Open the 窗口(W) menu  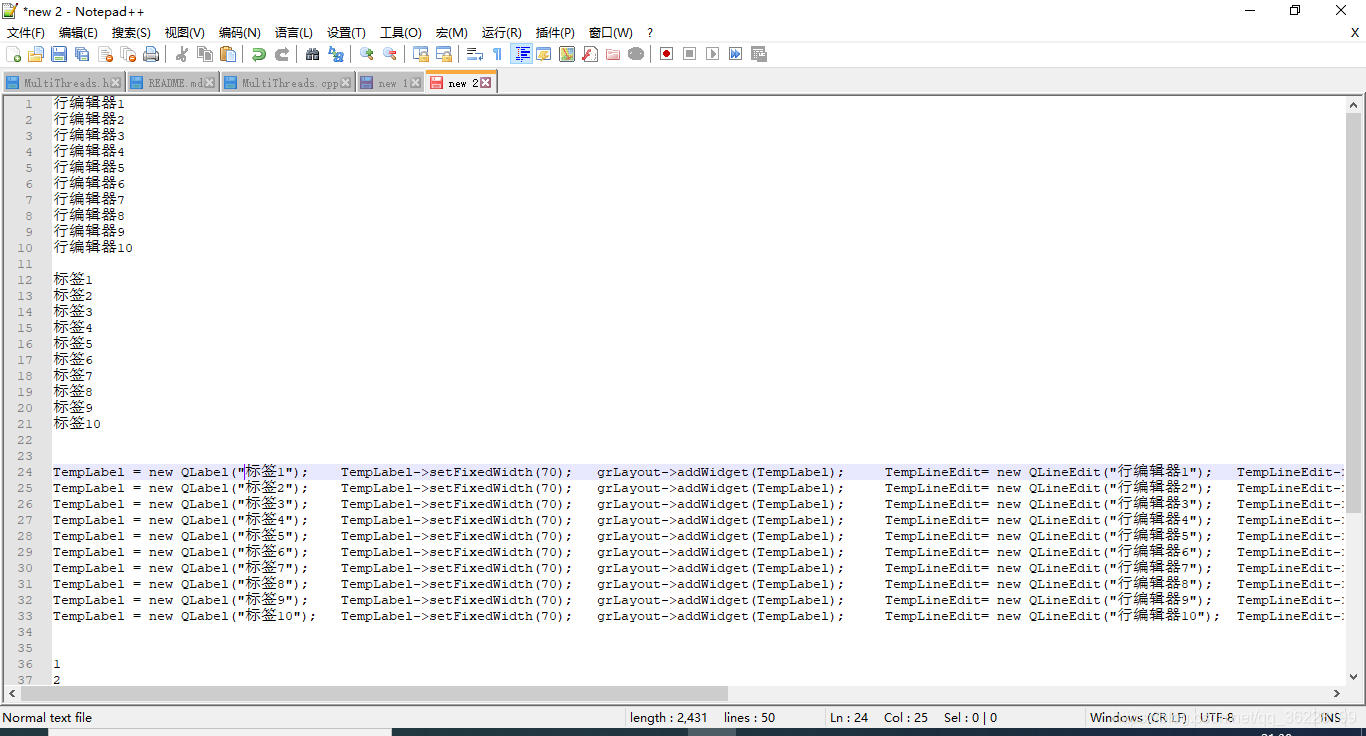[x=610, y=33]
